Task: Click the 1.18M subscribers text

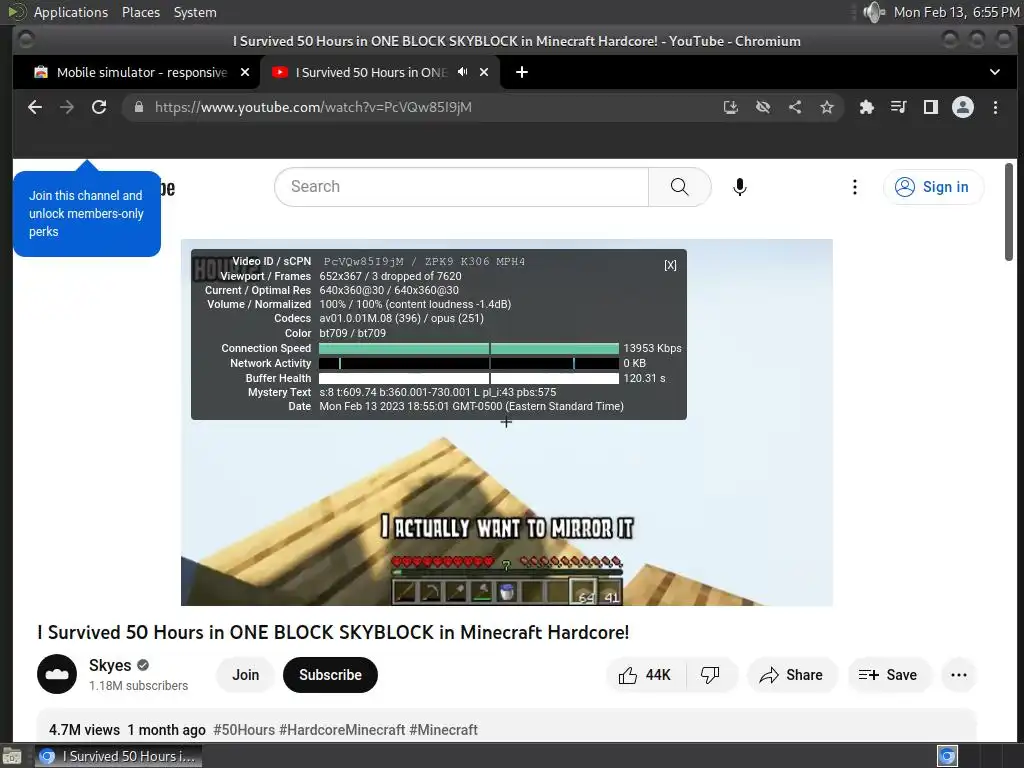Action: (138, 686)
